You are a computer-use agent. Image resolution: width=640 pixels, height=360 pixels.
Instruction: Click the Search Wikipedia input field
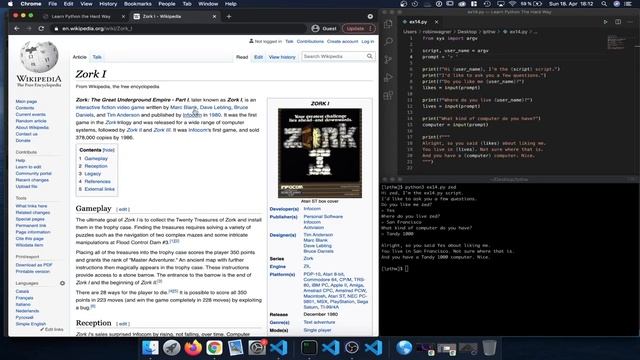(334, 56)
